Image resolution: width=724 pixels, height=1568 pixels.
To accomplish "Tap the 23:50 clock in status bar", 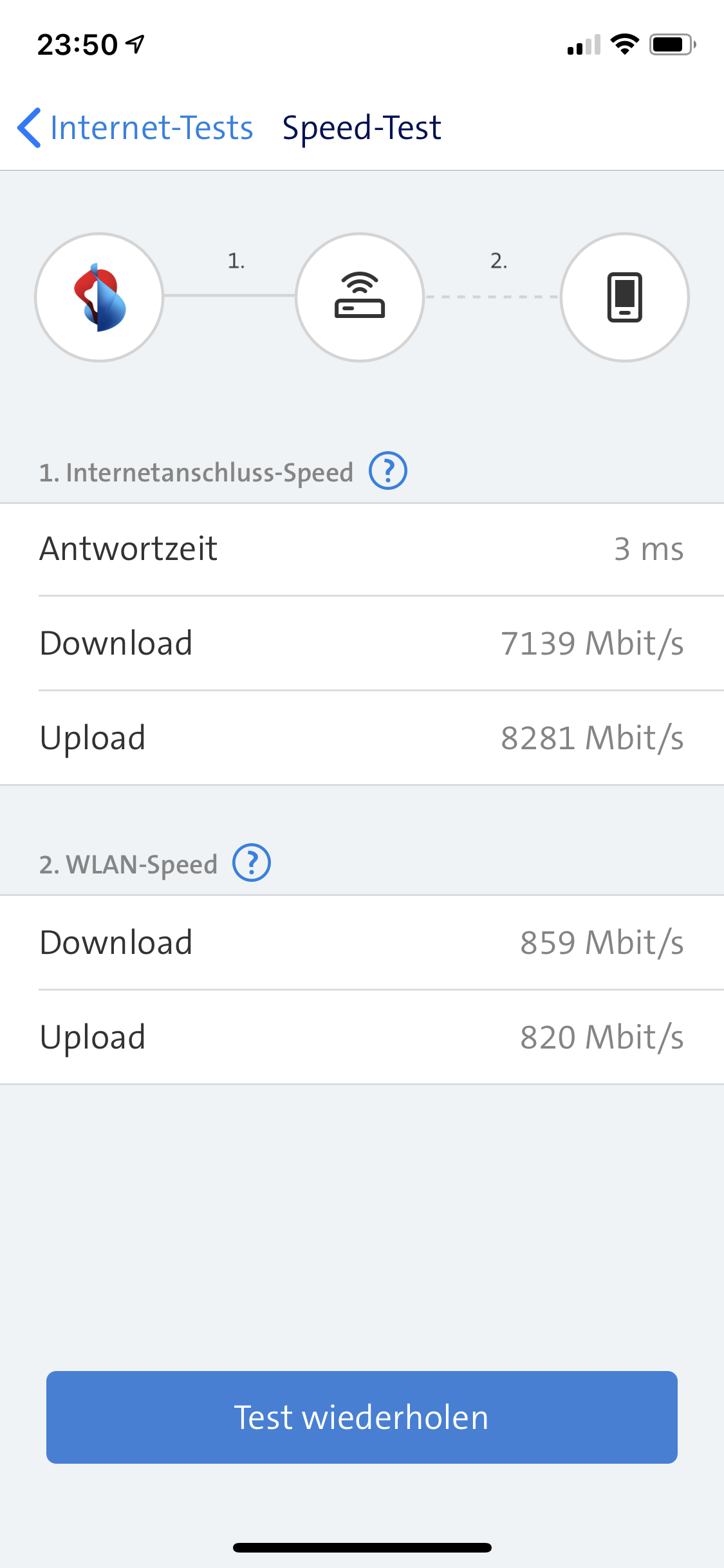I will (77, 44).
